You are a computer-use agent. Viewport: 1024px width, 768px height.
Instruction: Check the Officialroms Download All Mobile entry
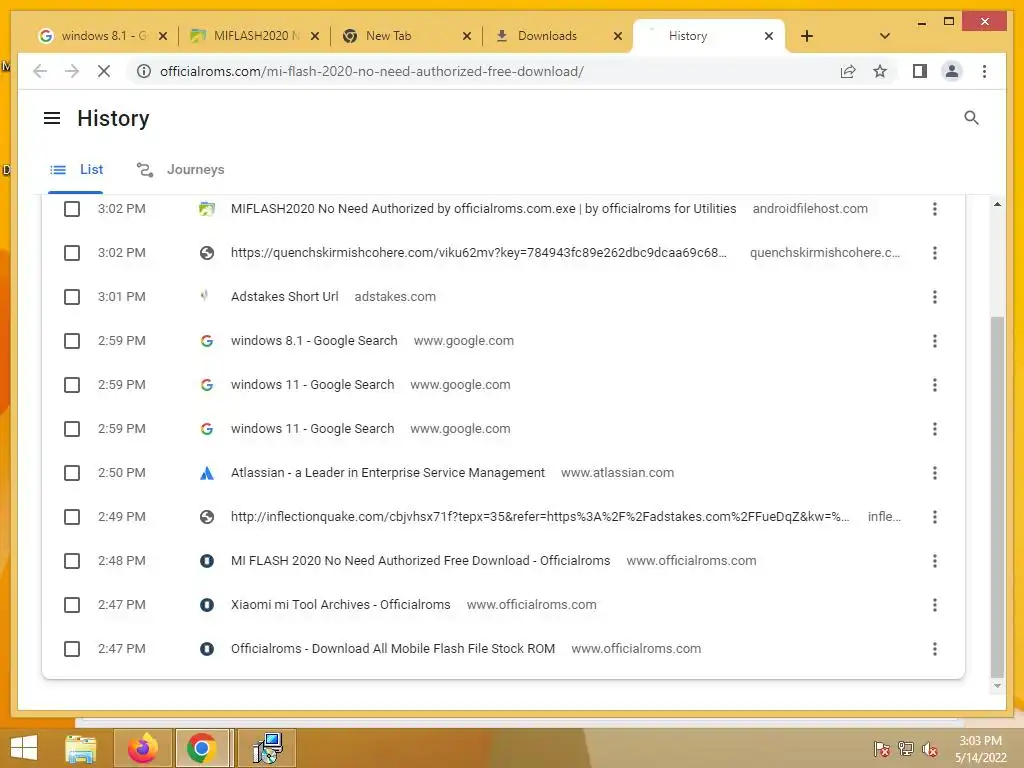72,649
